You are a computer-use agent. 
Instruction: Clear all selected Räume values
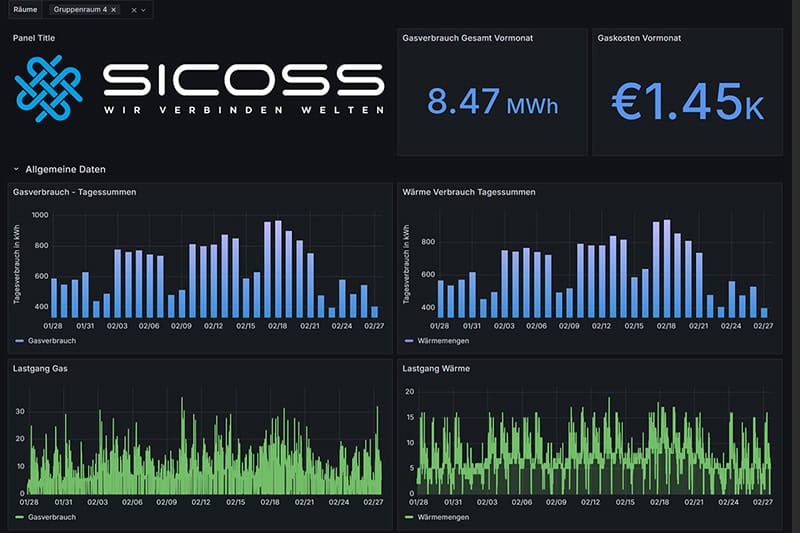[134, 9]
